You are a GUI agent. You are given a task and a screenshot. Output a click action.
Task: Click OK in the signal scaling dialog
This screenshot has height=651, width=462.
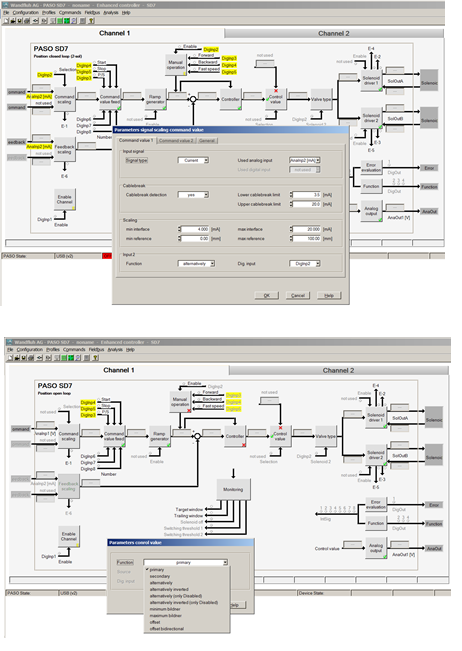[x=266, y=295]
